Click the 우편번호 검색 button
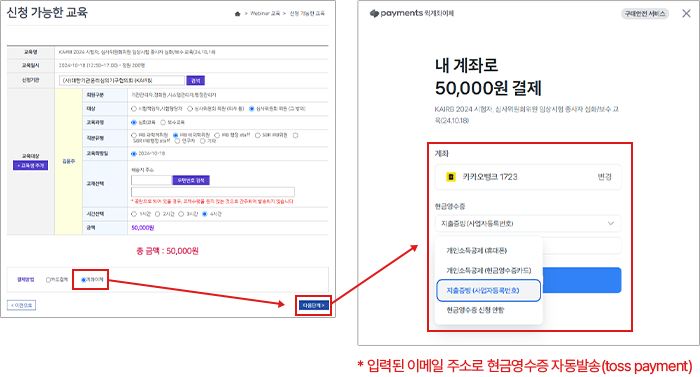This screenshot has width=700, height=377. [191, 180]
